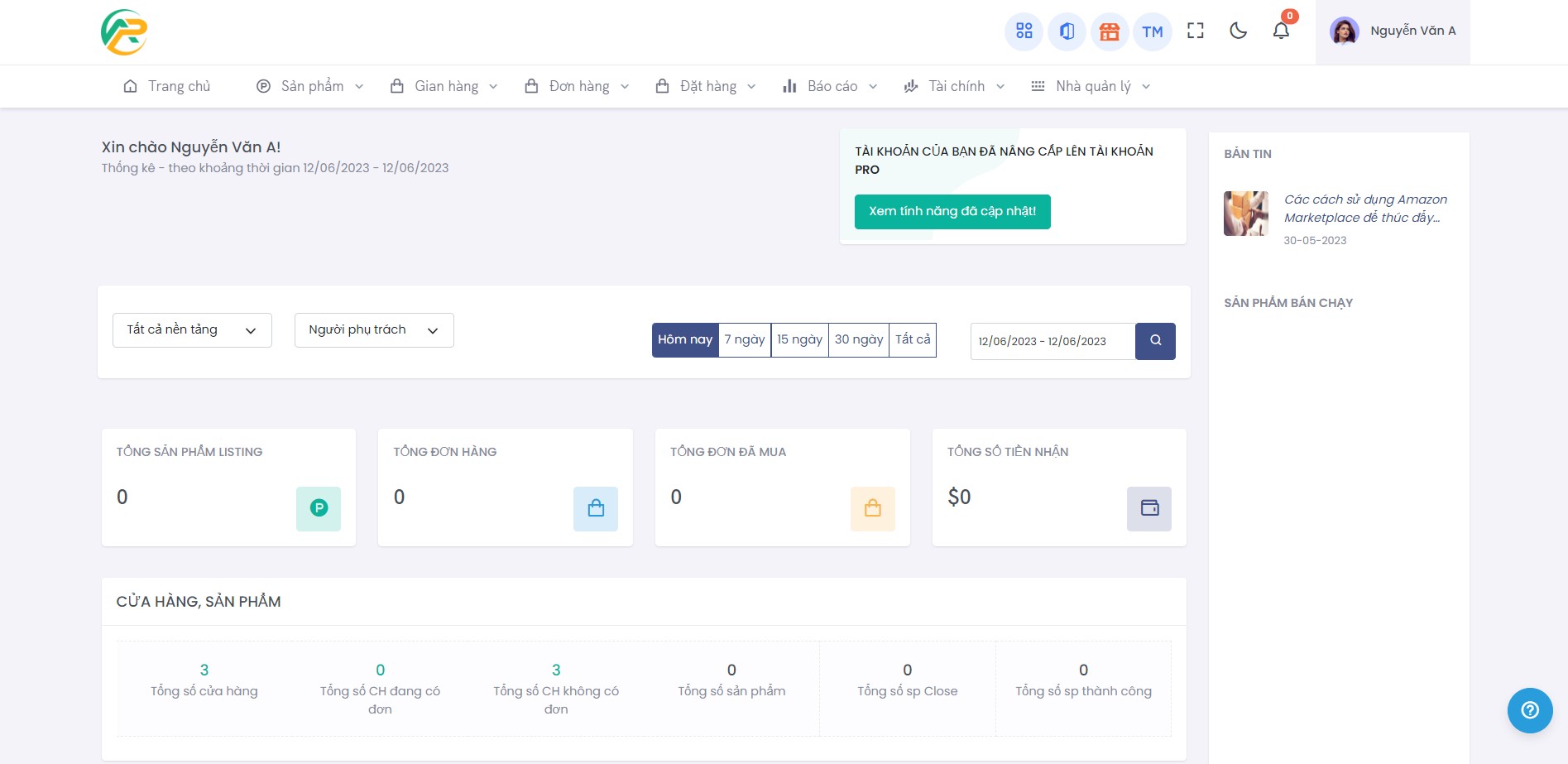Enable the '30 ngày' statistics filter
Screen dimensions: 1568x764
[858, 339]
